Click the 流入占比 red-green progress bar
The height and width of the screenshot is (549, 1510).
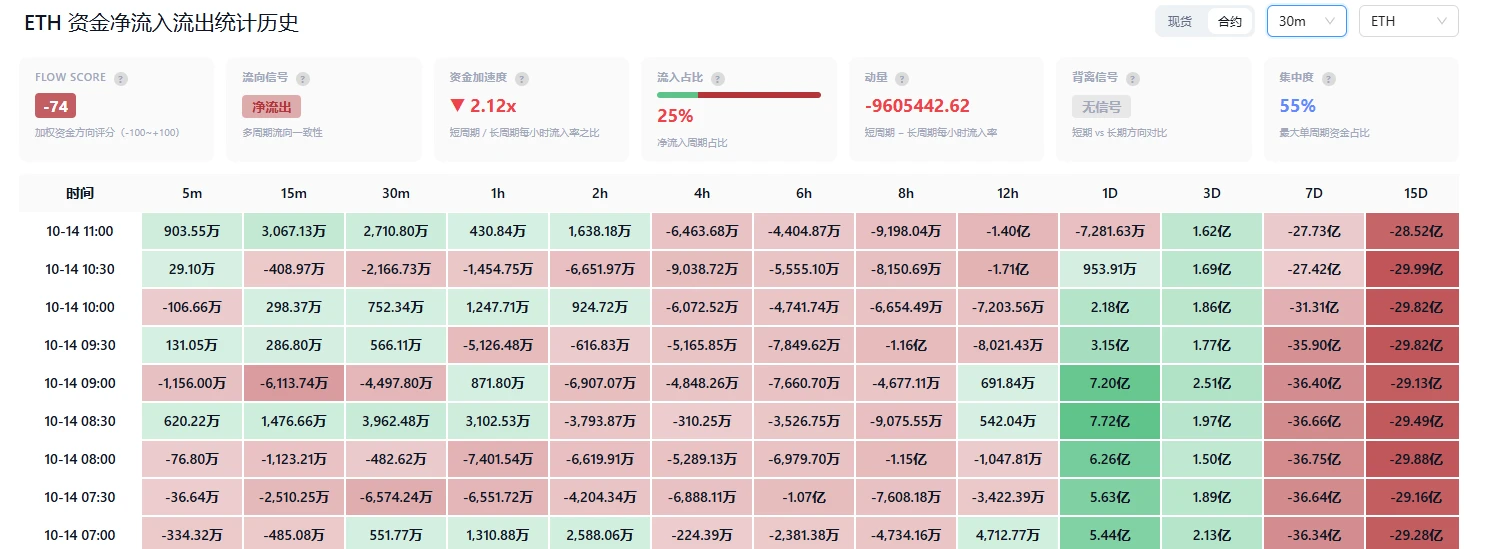(x=739, y=95)
